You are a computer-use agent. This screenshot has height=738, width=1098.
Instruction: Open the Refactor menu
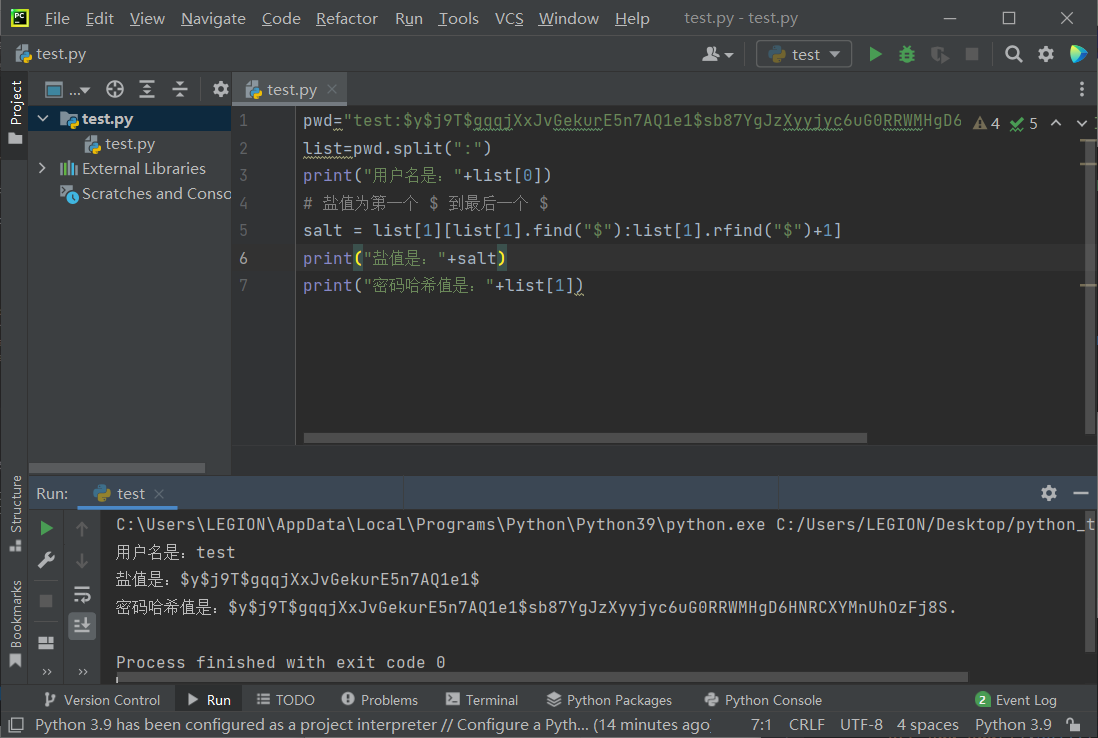pos(347,19)
